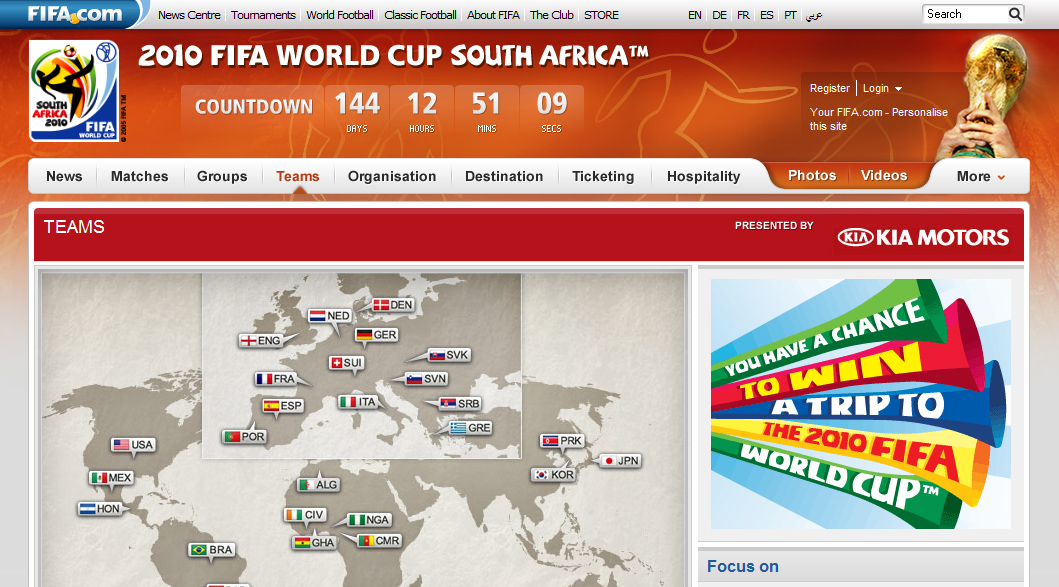
Task: Open the Hospitality tab
Action: 704,176
